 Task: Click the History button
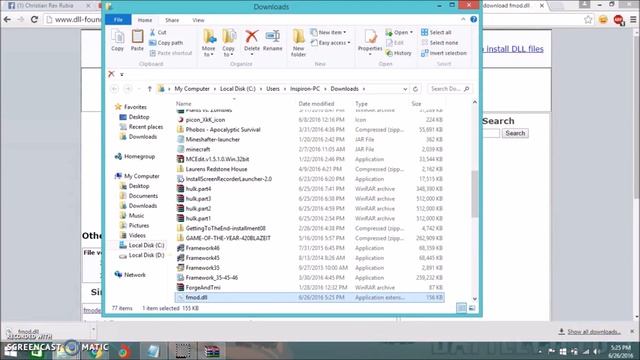[x=399, y=53]
